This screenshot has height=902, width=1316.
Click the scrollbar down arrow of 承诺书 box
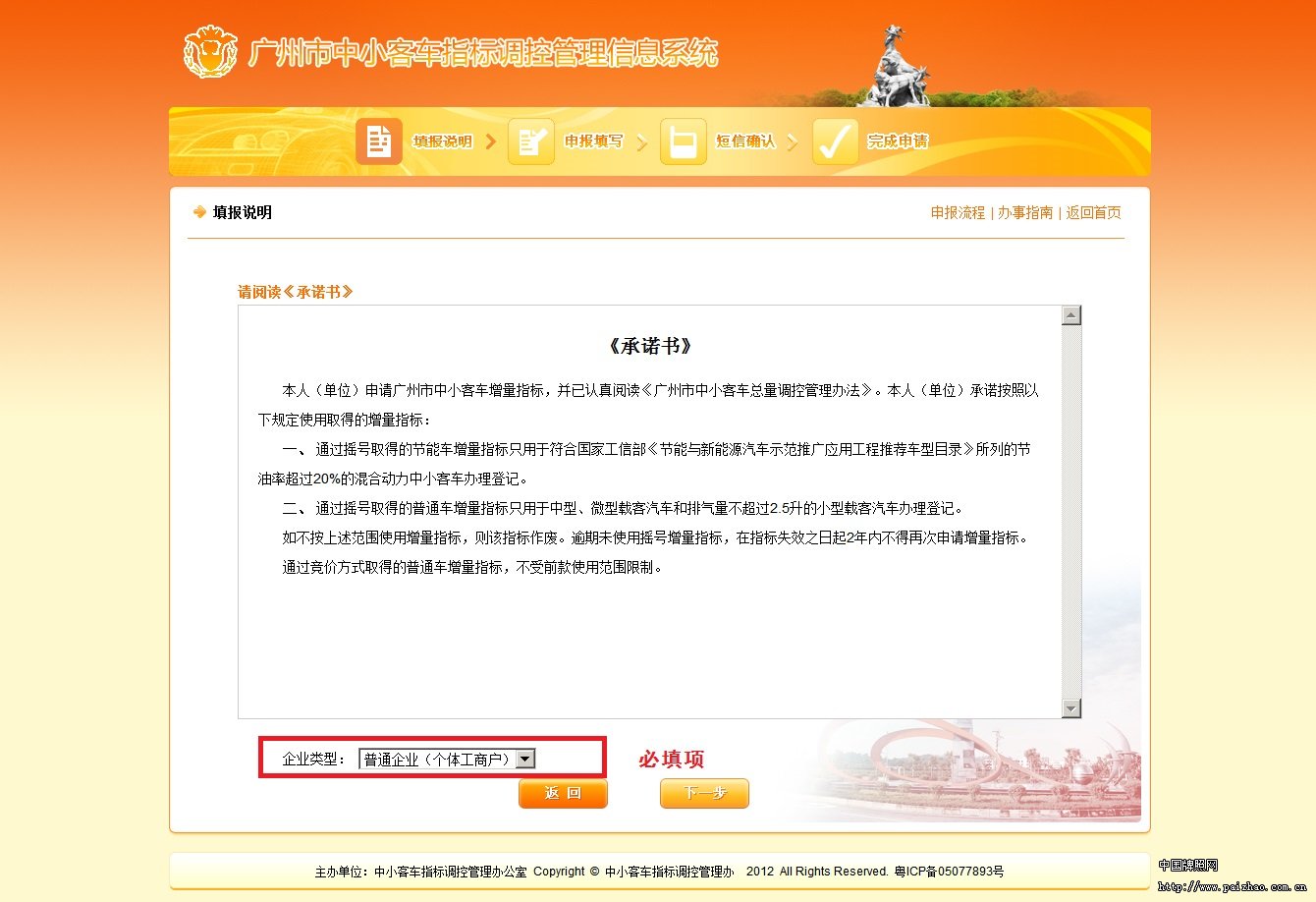[1071, 708]
